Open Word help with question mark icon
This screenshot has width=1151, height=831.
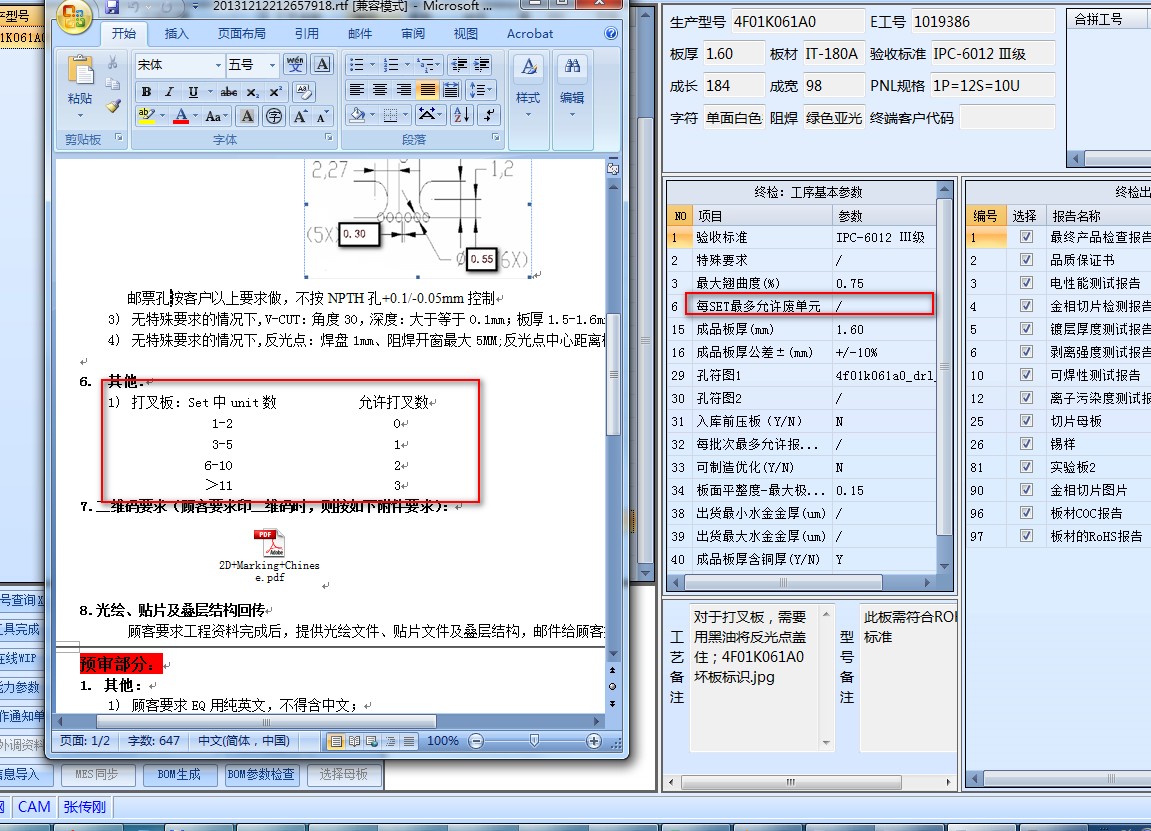click(x=611, y=33)
